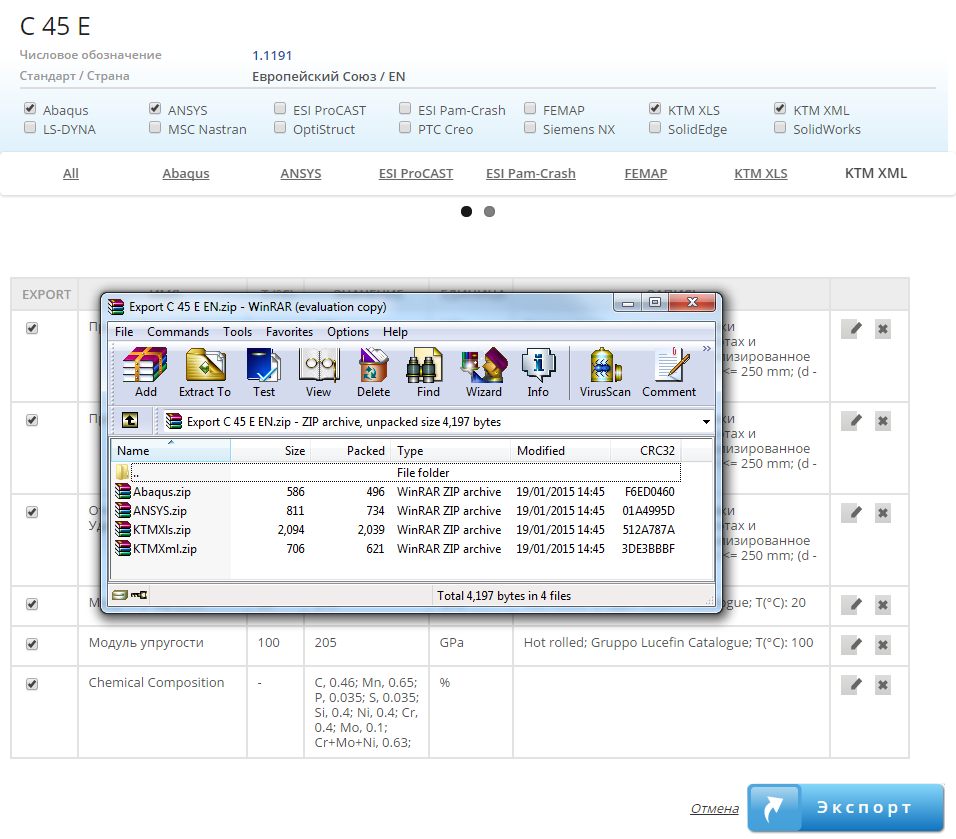
Task: Launch the WinRAR Wizard
Action: 483,372
